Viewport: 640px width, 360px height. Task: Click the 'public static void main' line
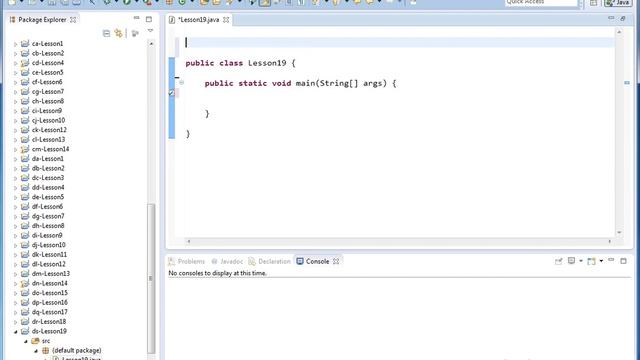tap(300, 83)
